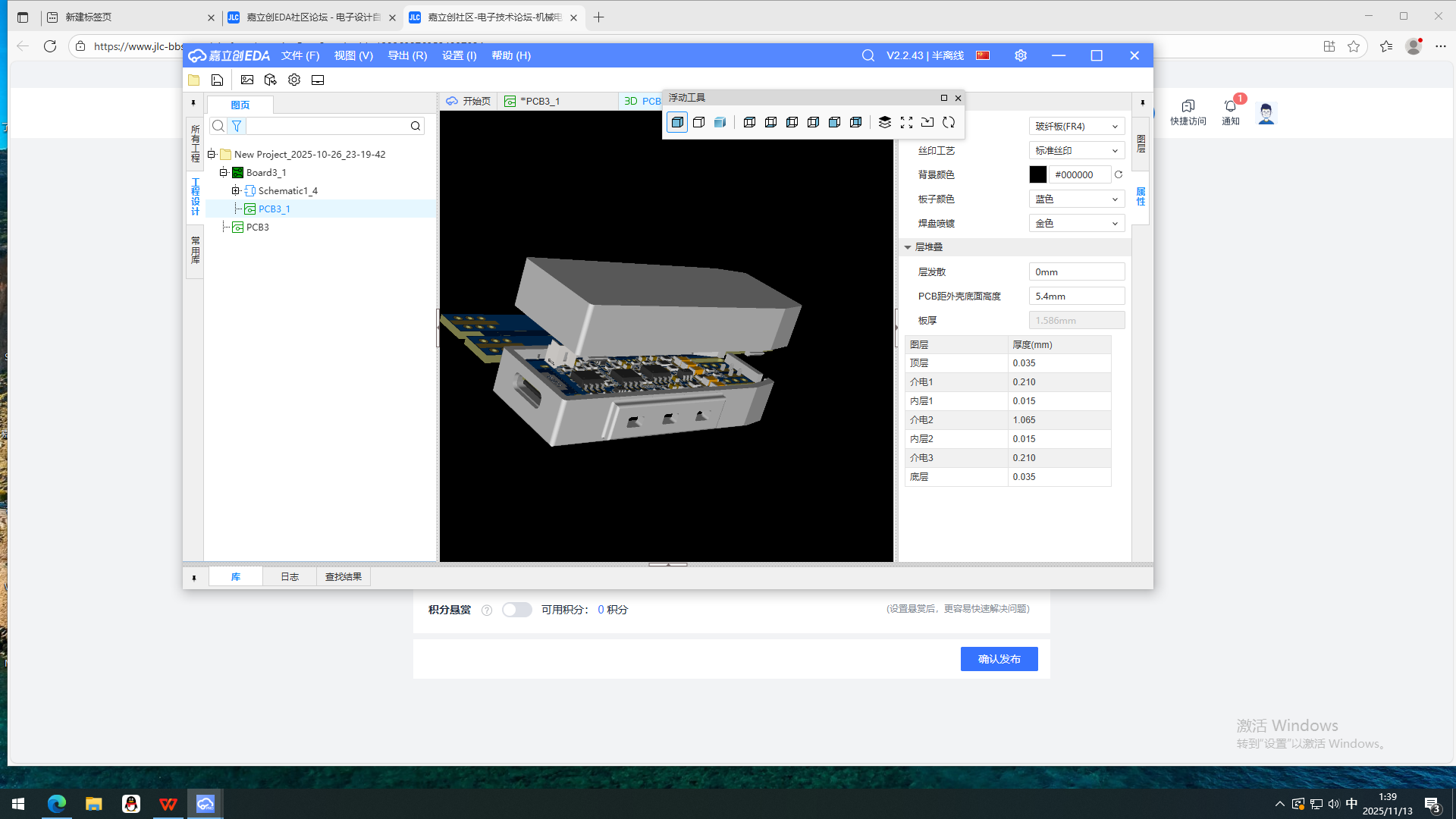Click the save file icon in toolbar
Image resolution: width=1456 pixels, height=819 pixels.
218,80
